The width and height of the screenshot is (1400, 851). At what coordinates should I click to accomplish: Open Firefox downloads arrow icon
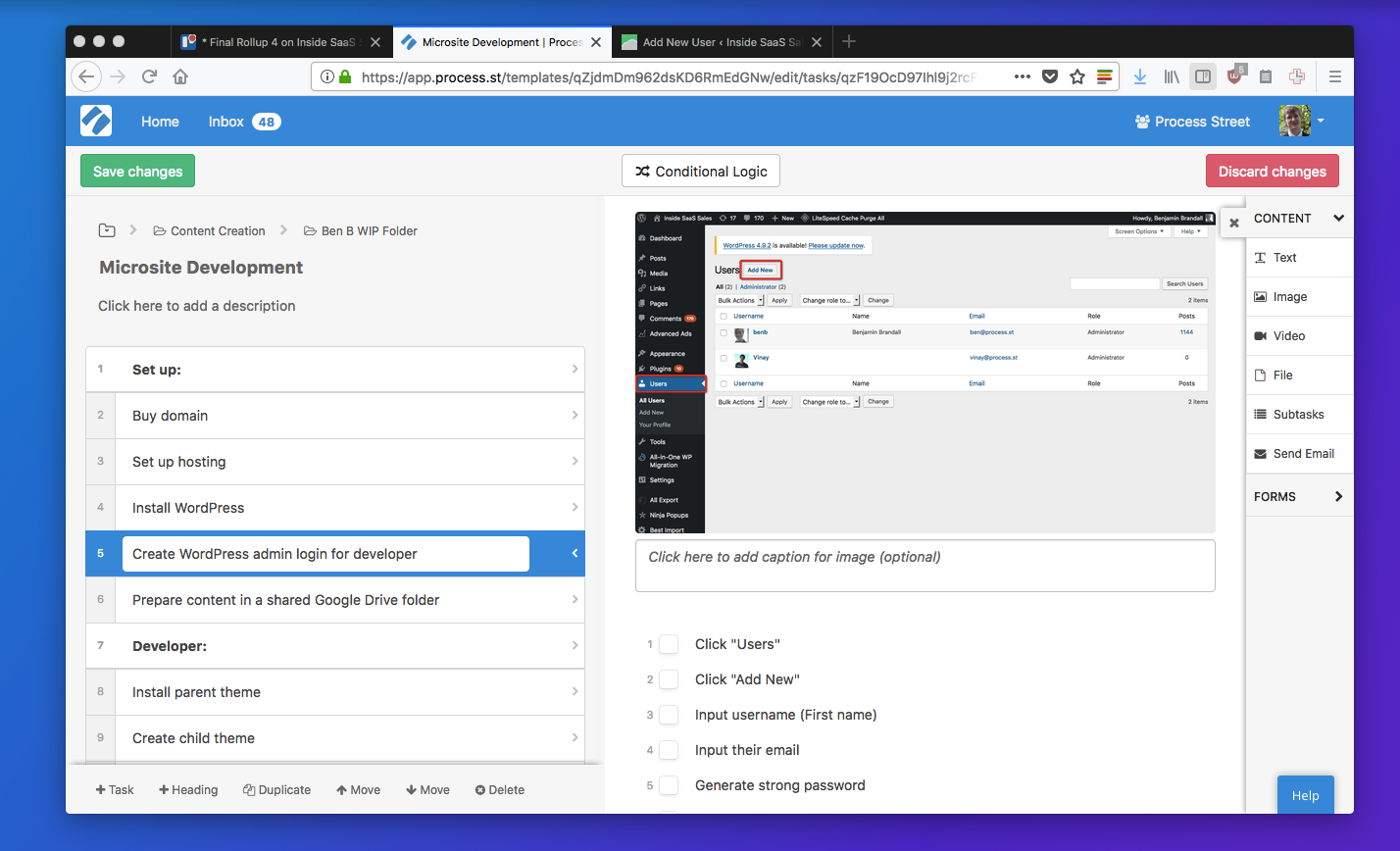click(x=1140, y=76)
